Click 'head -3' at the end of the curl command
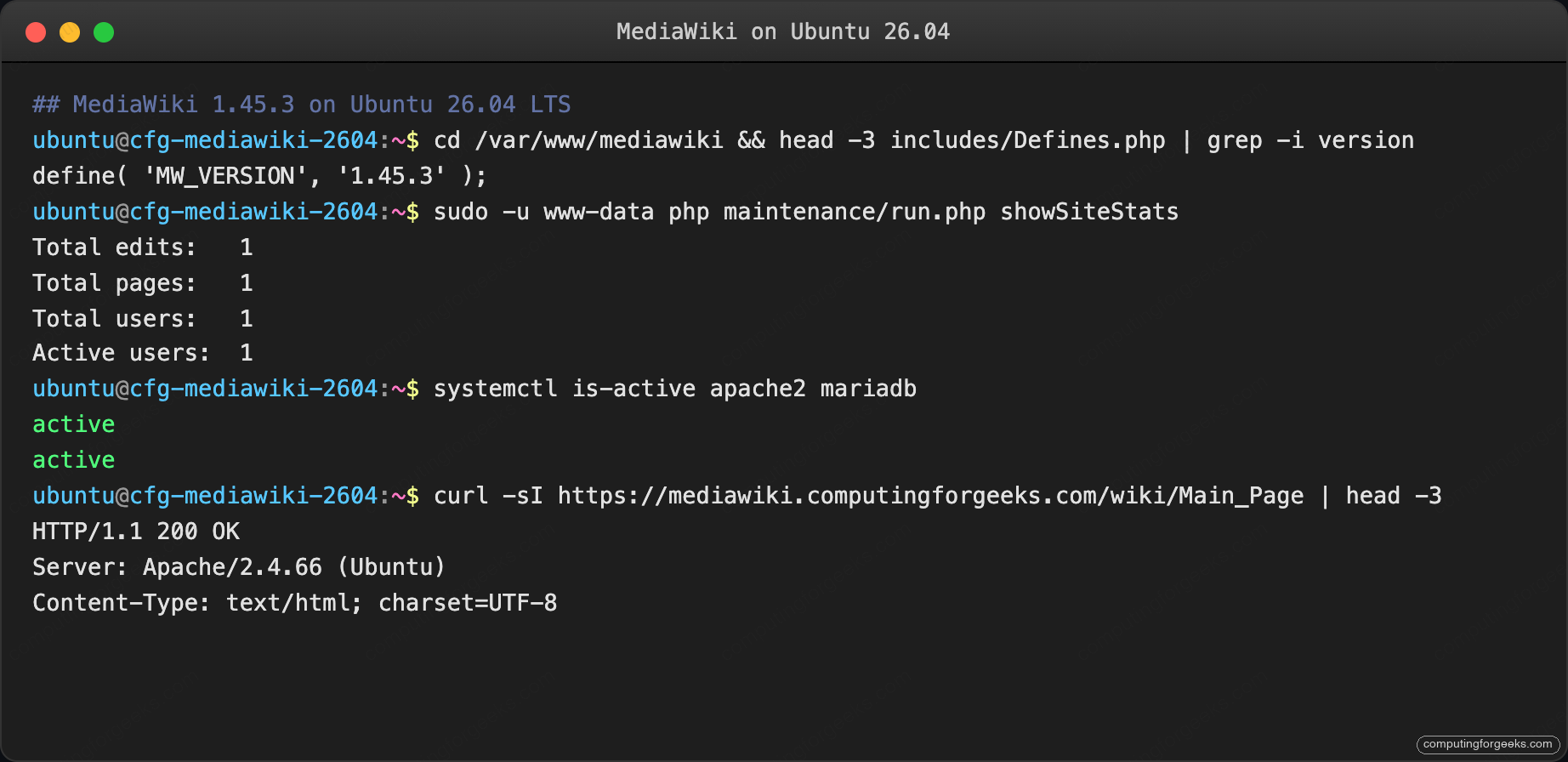This screenshot has height=762, width=1568. [1394, 496]
